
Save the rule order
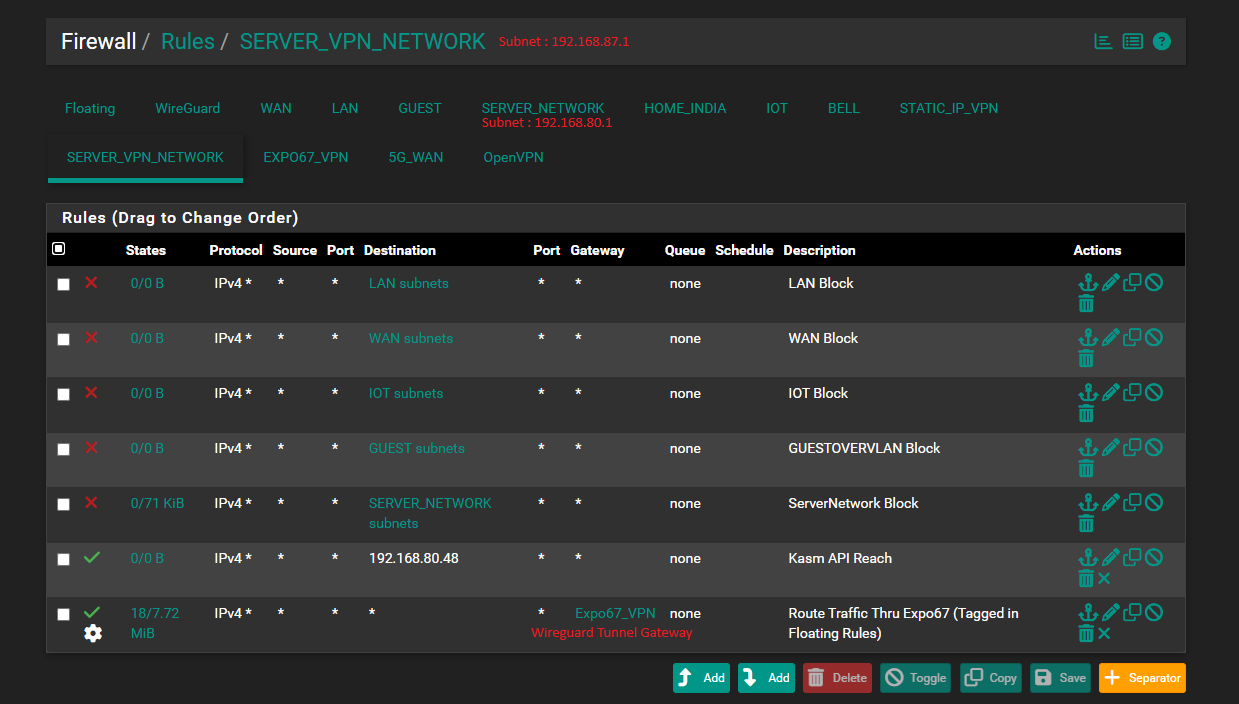1061,677
